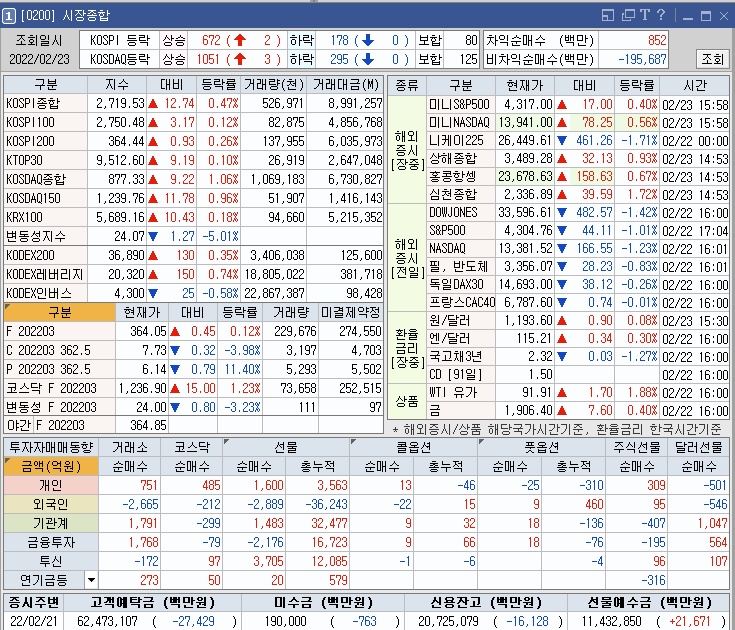The height and width of the screenshot is (630, 735).
Task: Click the red up arrow in KOSPI 등락 상승 row
Action: coord(240,40)
